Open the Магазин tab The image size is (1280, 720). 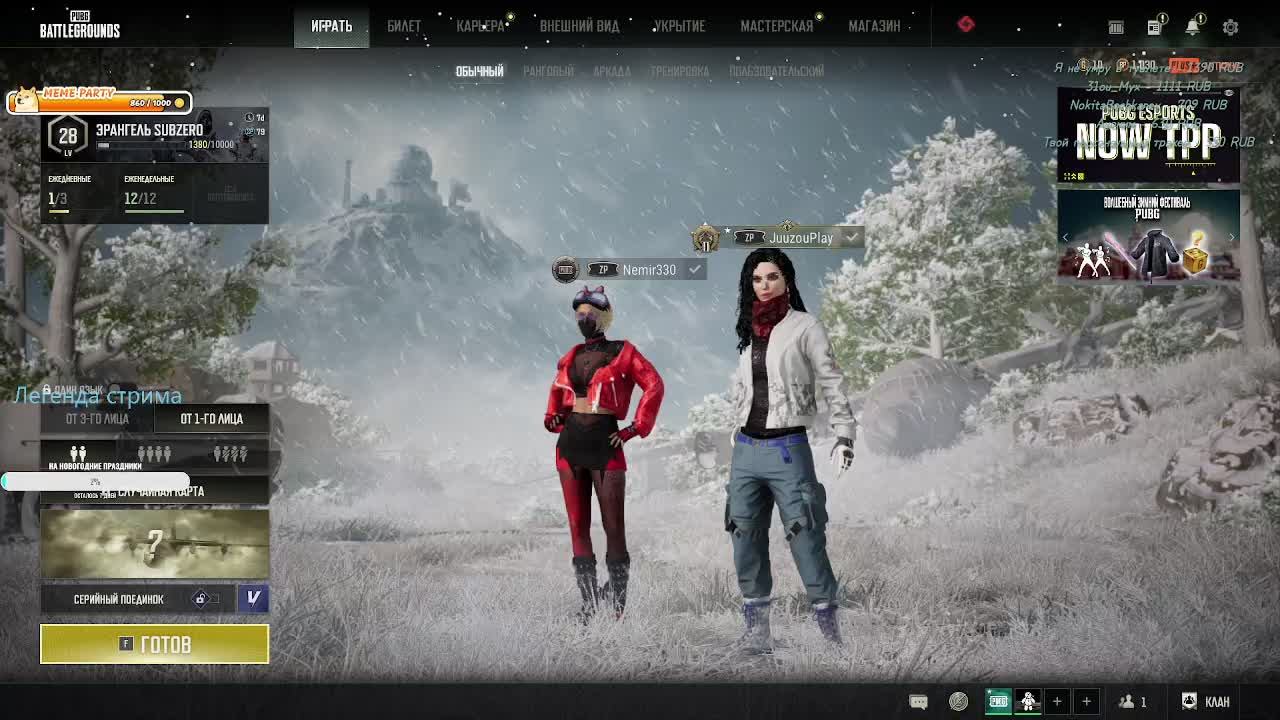pos(874,26)
